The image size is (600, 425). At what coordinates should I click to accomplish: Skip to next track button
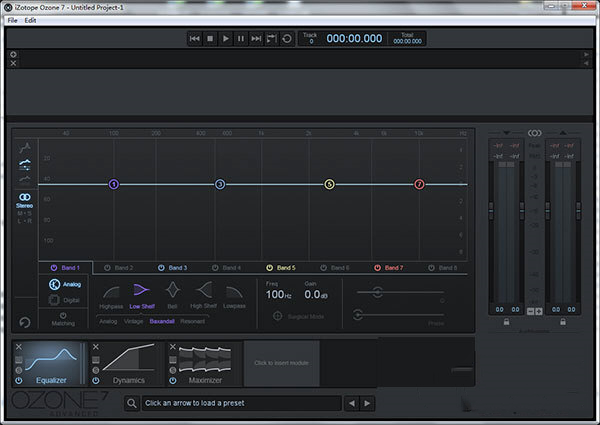256,39
